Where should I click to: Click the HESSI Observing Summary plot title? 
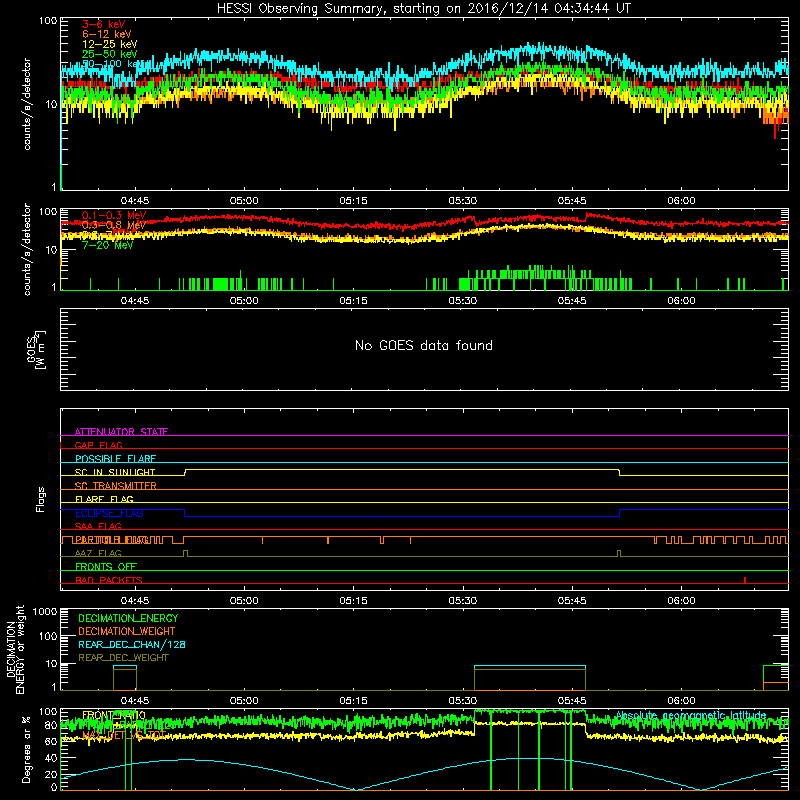(x=423, y=9)
